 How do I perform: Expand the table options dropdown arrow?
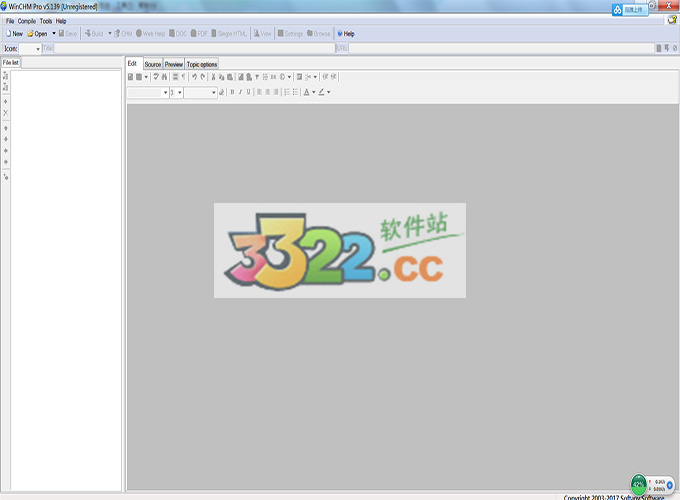click(315, 77)
